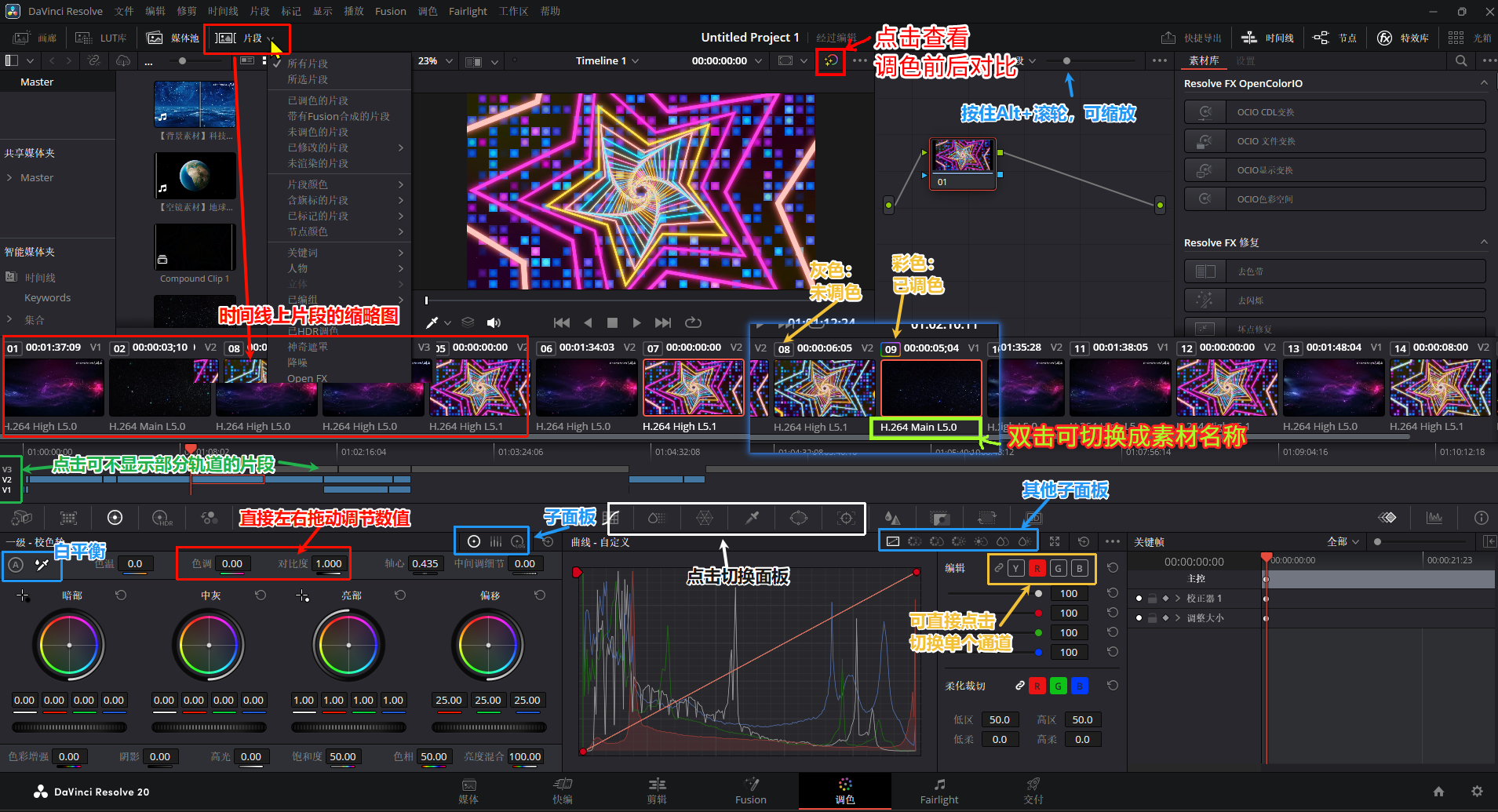
Task: Toggle the soft clip gang link
Action: click(x=1019, y=686)
